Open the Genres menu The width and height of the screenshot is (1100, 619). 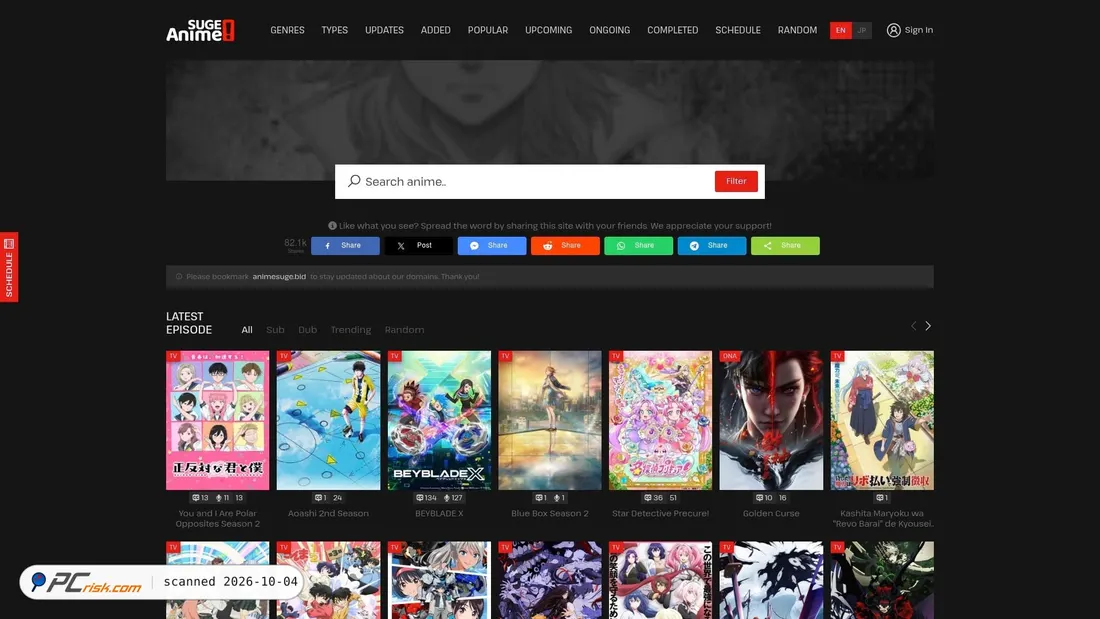point(288,30)
